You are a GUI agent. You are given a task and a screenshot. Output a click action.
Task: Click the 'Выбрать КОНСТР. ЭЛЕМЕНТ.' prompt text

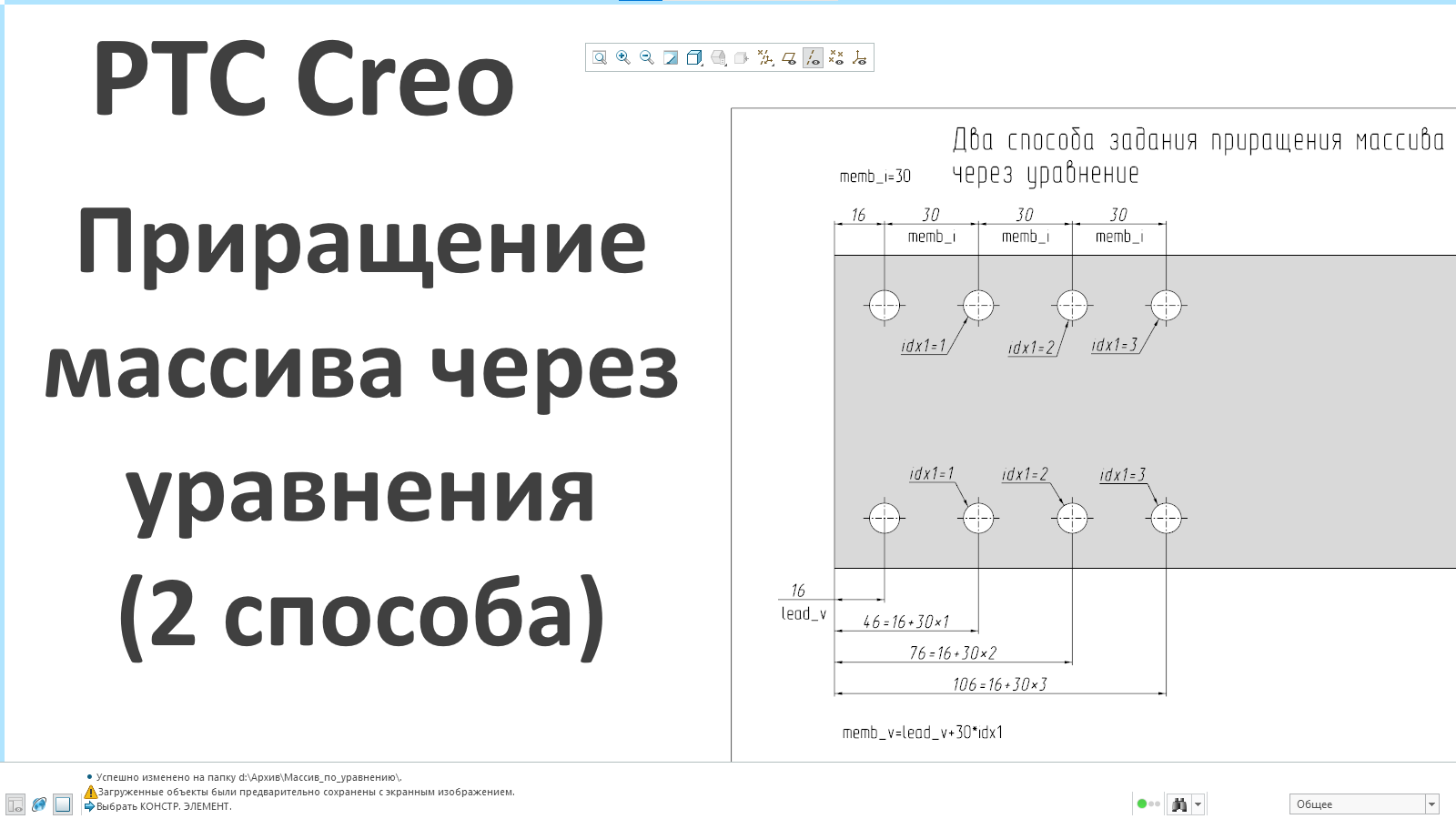pos(164,806)
